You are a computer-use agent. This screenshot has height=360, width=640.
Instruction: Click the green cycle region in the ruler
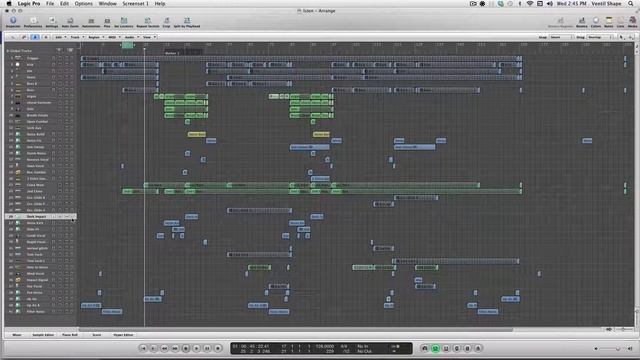point(128,45)
